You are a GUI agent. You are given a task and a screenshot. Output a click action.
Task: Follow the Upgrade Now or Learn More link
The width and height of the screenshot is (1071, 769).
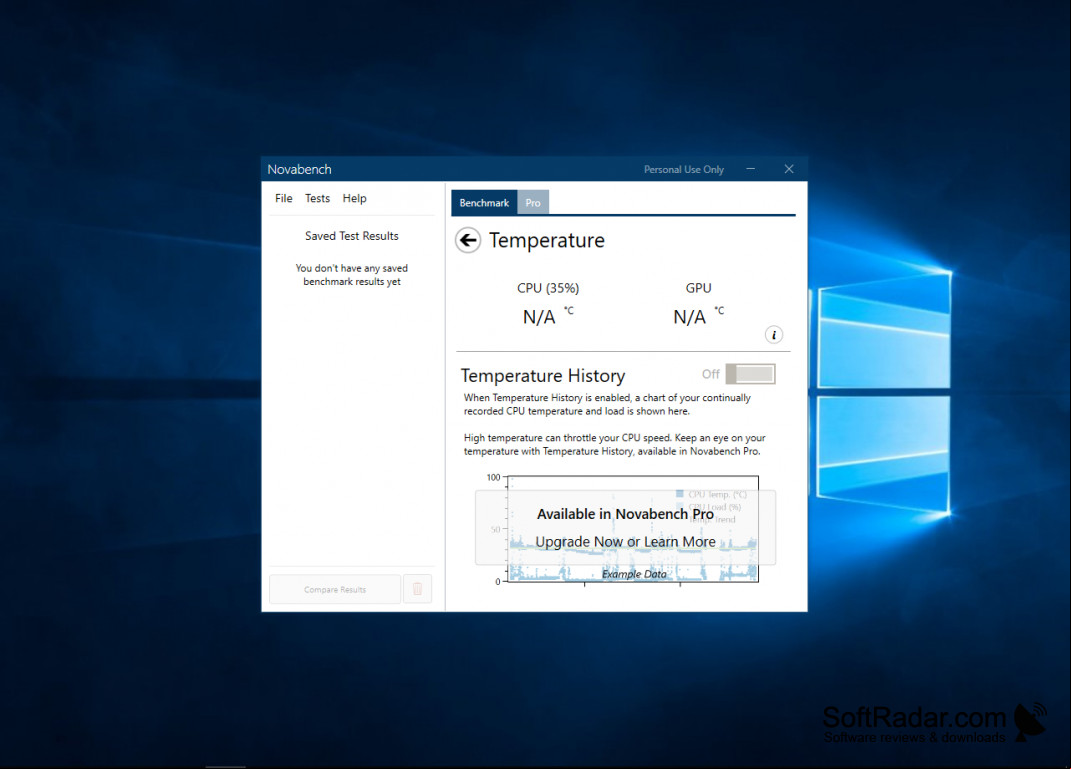tap(626, 542)
